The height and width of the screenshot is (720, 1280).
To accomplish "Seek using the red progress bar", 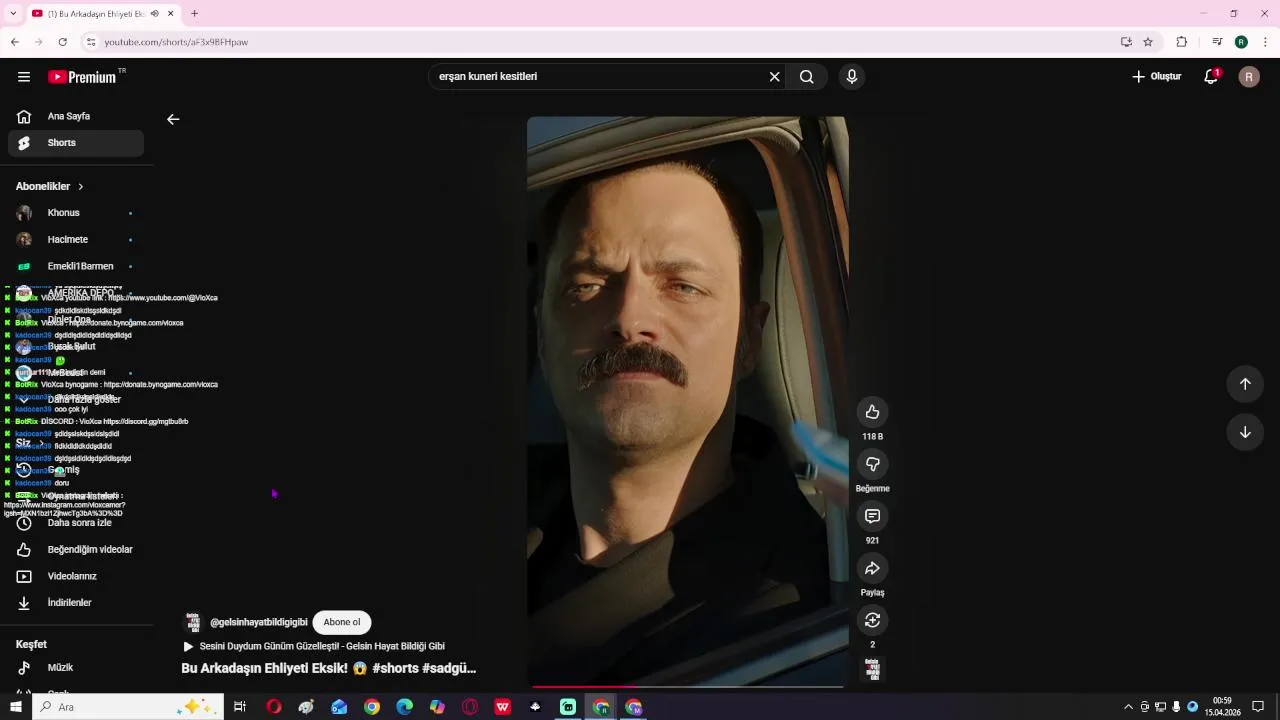I will tap(688, 686).
